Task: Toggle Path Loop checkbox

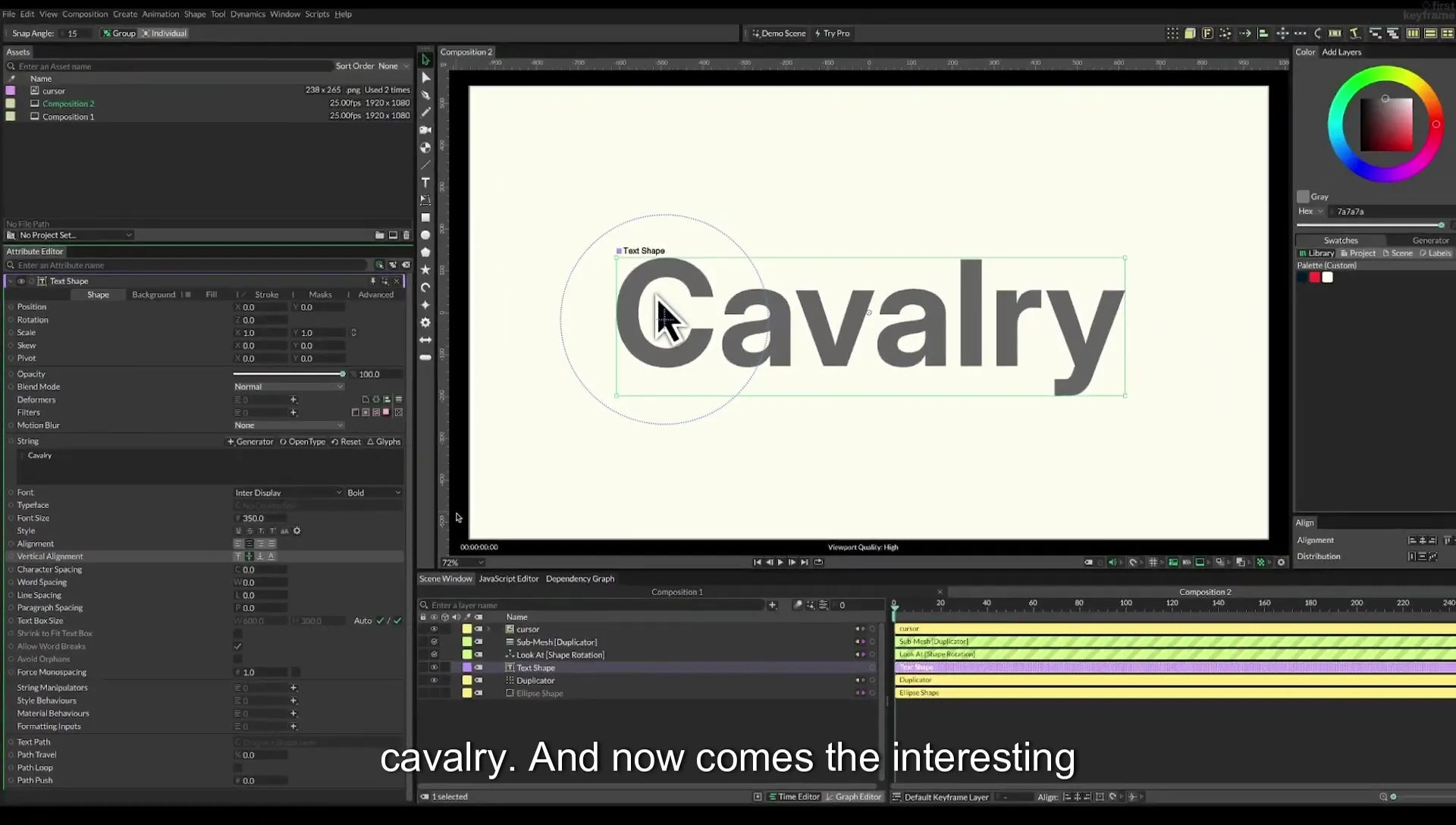Action: click(x=238, y=768)
